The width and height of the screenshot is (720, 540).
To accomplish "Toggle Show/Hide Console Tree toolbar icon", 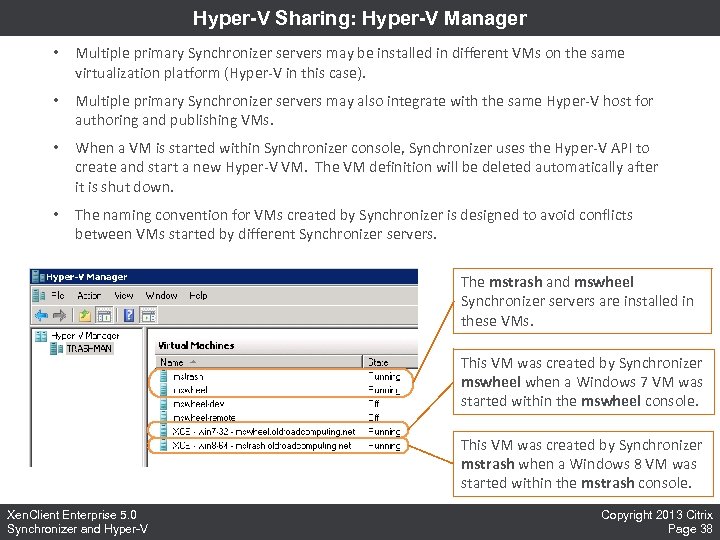I will tap(104, 315).
